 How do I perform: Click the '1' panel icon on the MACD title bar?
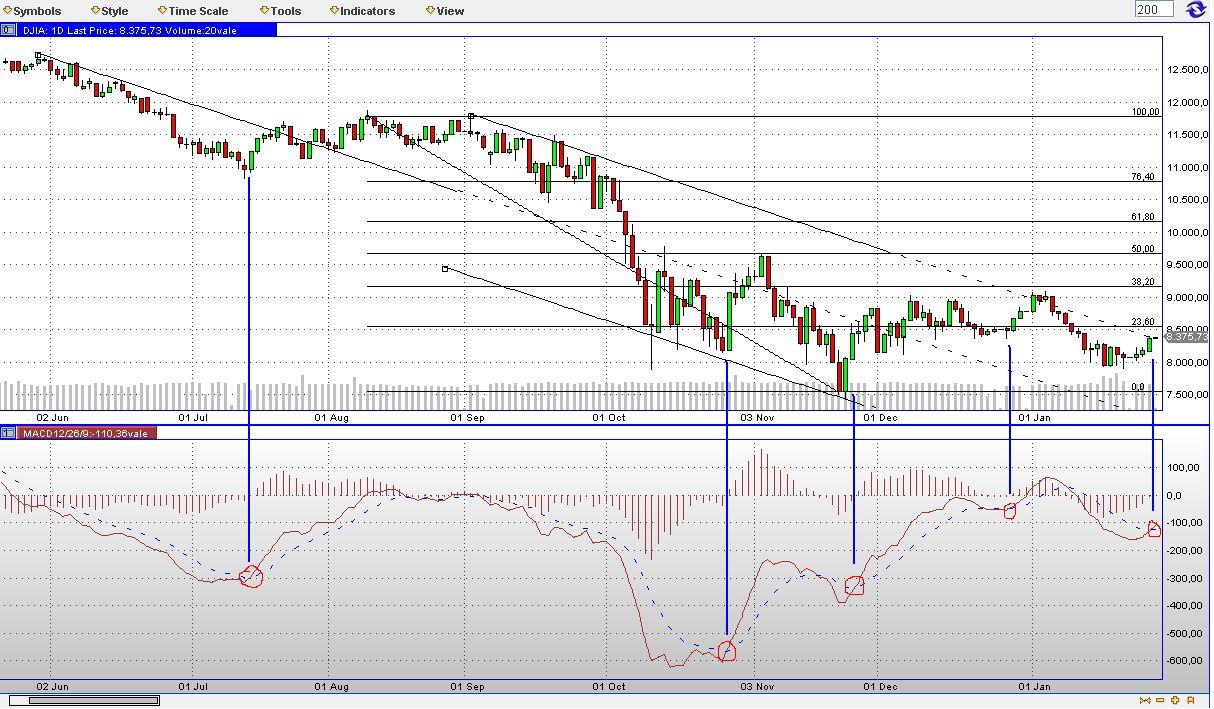pos(6,432)
